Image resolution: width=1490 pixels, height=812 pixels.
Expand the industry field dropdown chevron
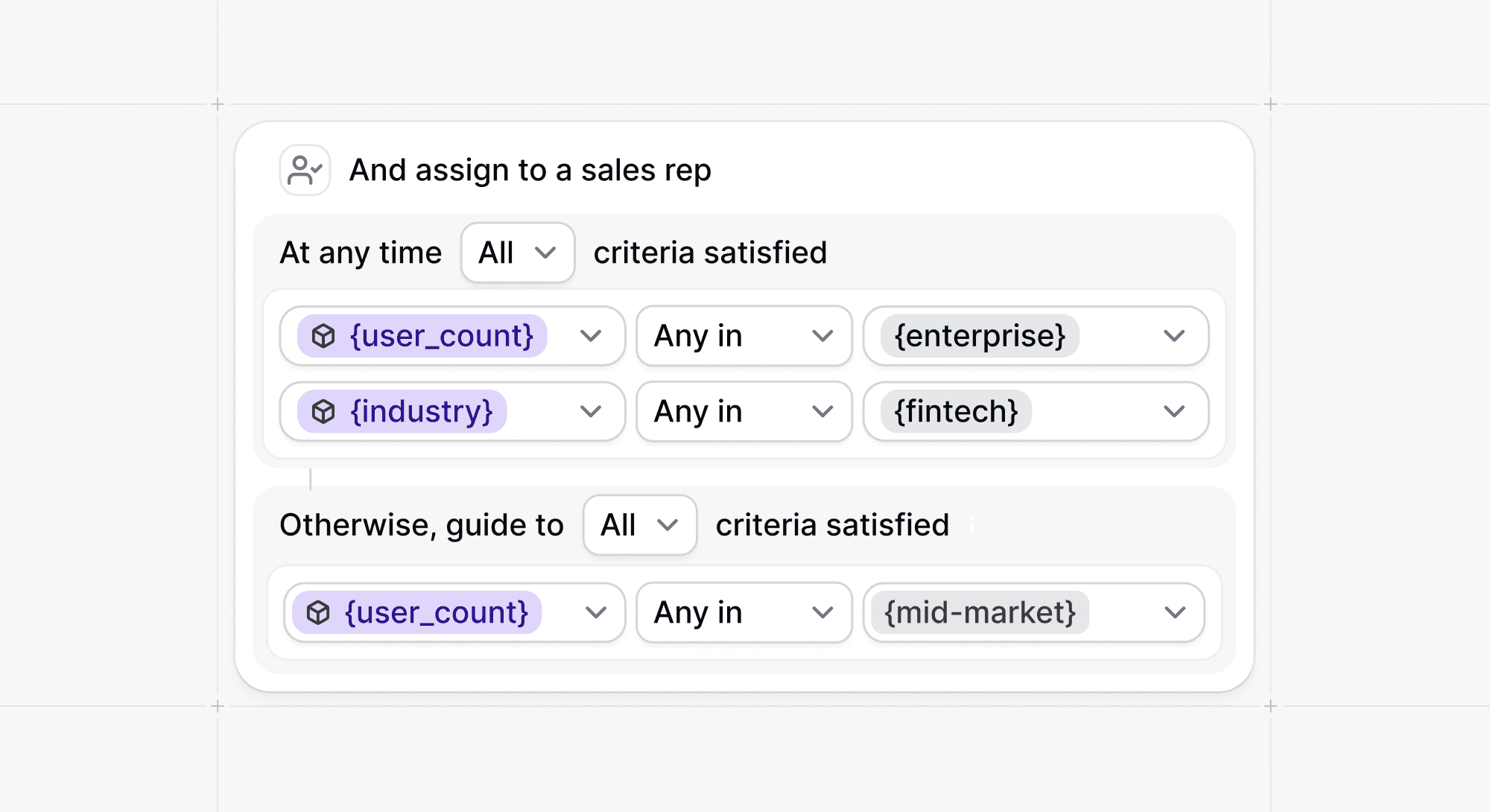[x=591, y=411]
